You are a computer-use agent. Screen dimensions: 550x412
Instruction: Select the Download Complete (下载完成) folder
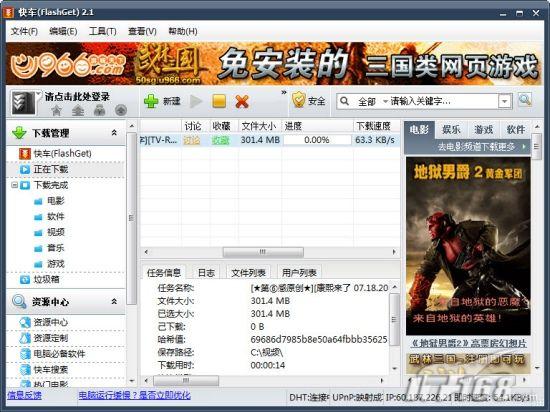pos(51,185)
